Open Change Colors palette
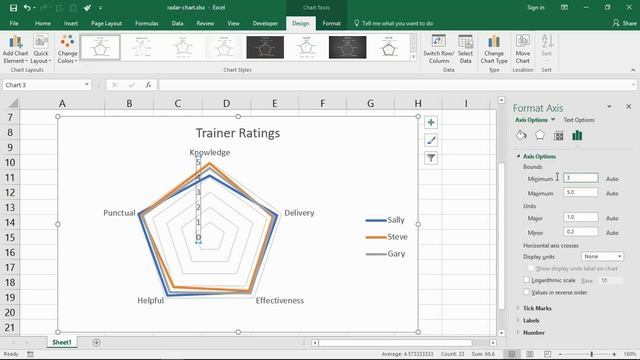The image size is (640, 360). (67, 49)
